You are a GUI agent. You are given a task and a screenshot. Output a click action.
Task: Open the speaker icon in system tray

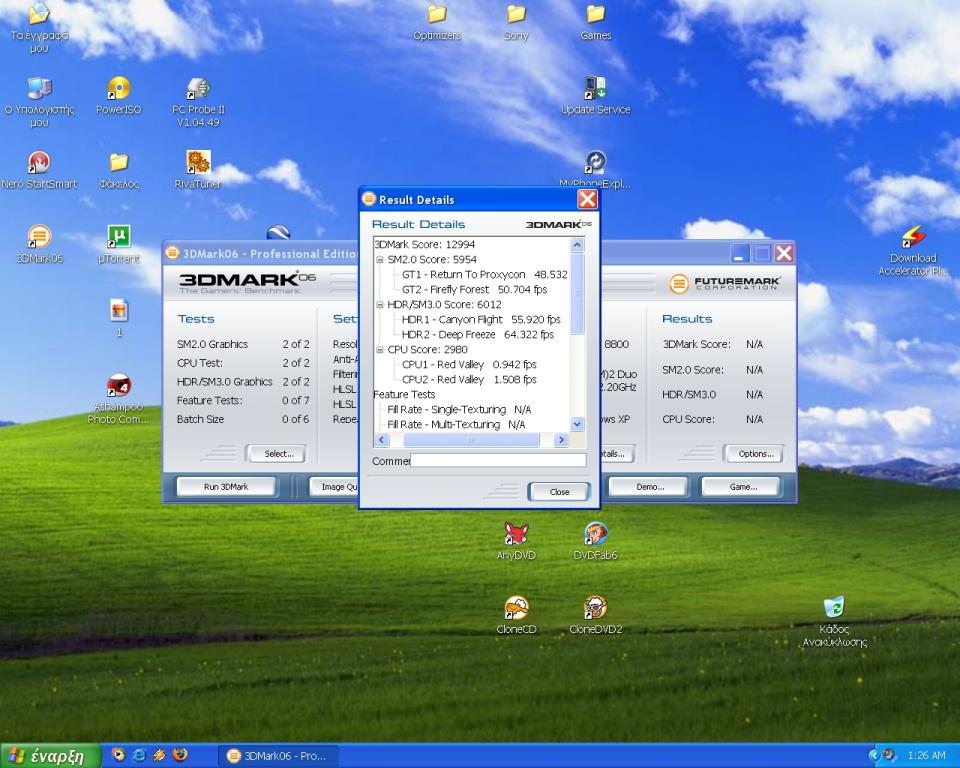[889, 756]
